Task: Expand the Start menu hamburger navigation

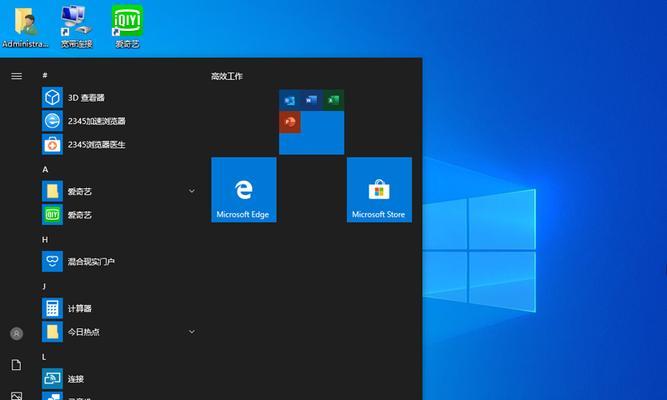Action: (x=17, y=76)
